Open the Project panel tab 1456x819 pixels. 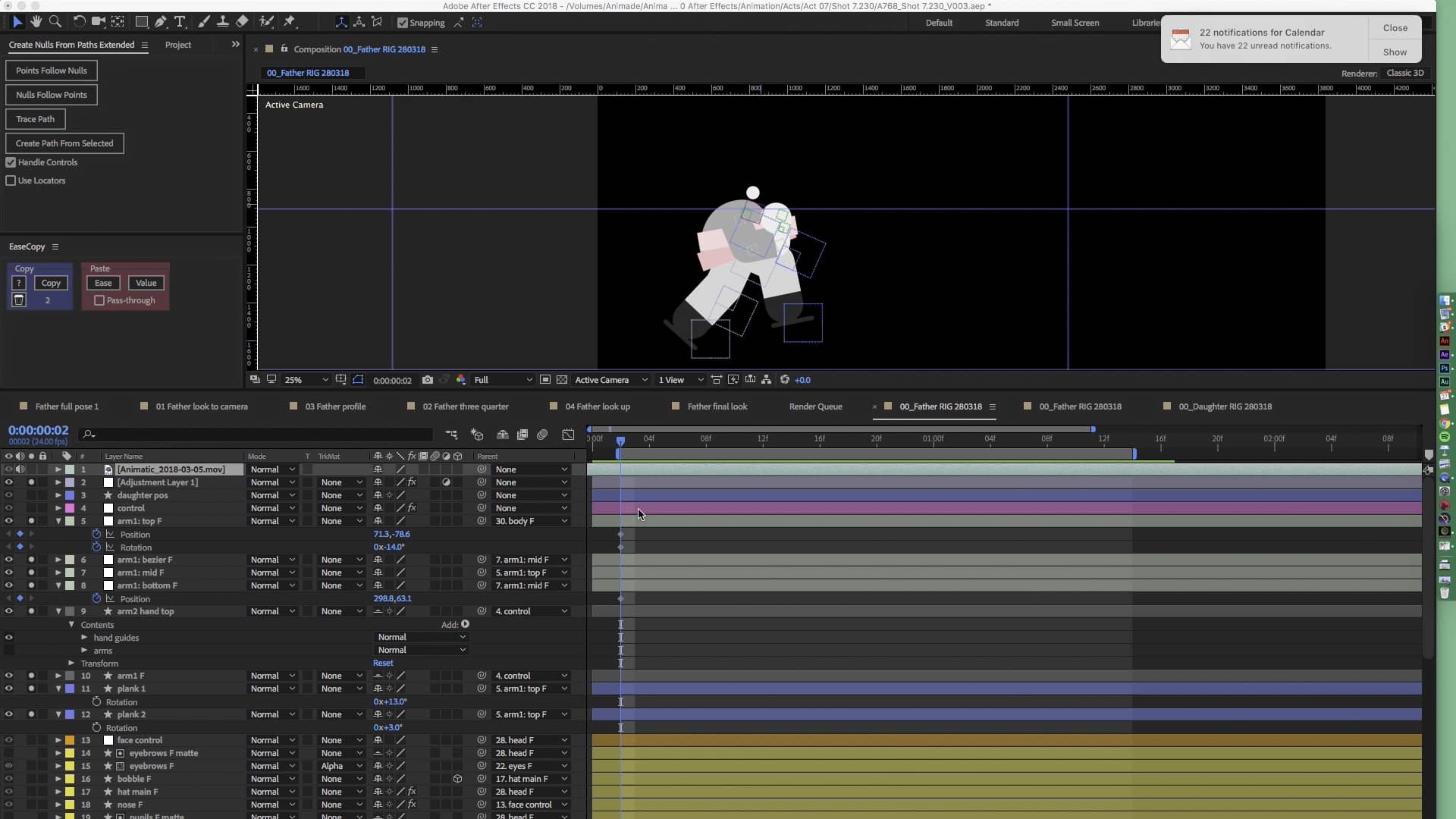click(x=177, y=45)
